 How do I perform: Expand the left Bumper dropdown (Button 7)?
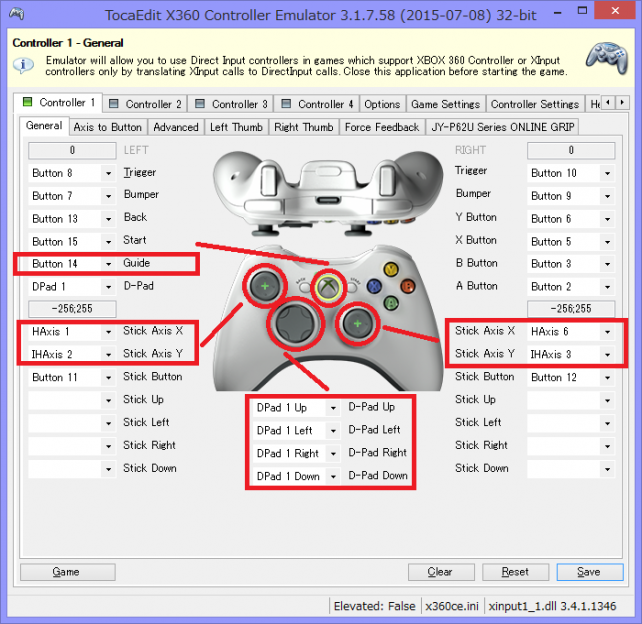pos(109,196)
